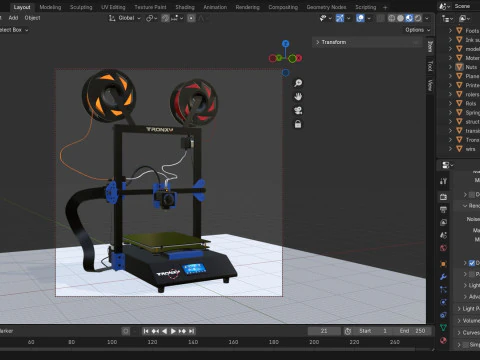Switch to the UV Editing workspace
The width and height of the screenshot is (480, 360).
click(x=113, y=7)
